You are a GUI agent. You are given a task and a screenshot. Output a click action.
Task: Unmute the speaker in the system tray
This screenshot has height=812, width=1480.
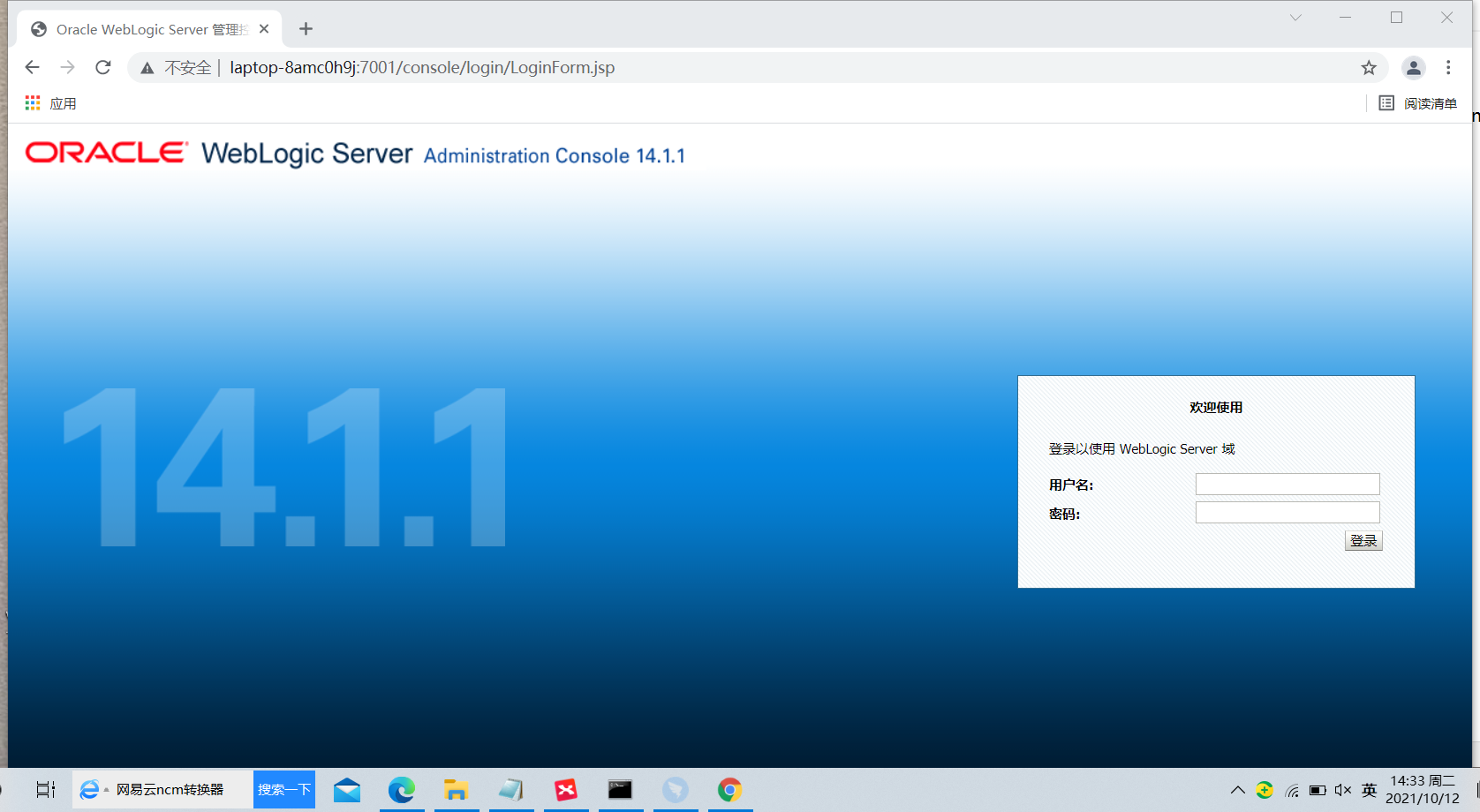click(x=1342, y=790)
